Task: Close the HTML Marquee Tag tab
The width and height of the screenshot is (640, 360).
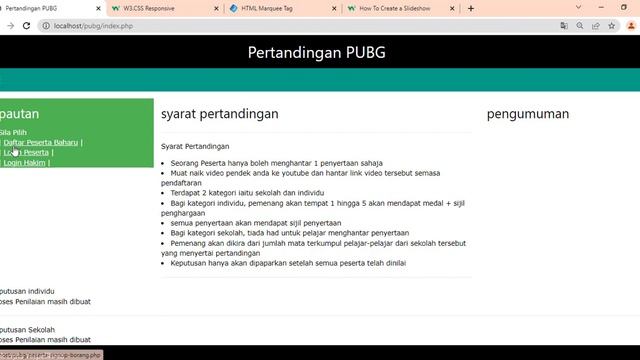Action: coord(334,8)
